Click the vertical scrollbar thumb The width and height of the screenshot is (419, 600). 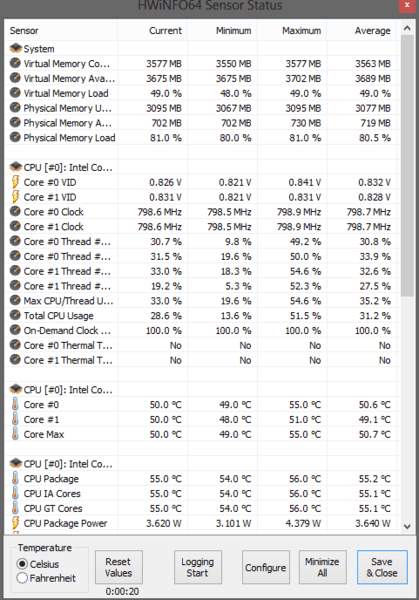pyautogui.click(x=407, y=166)
